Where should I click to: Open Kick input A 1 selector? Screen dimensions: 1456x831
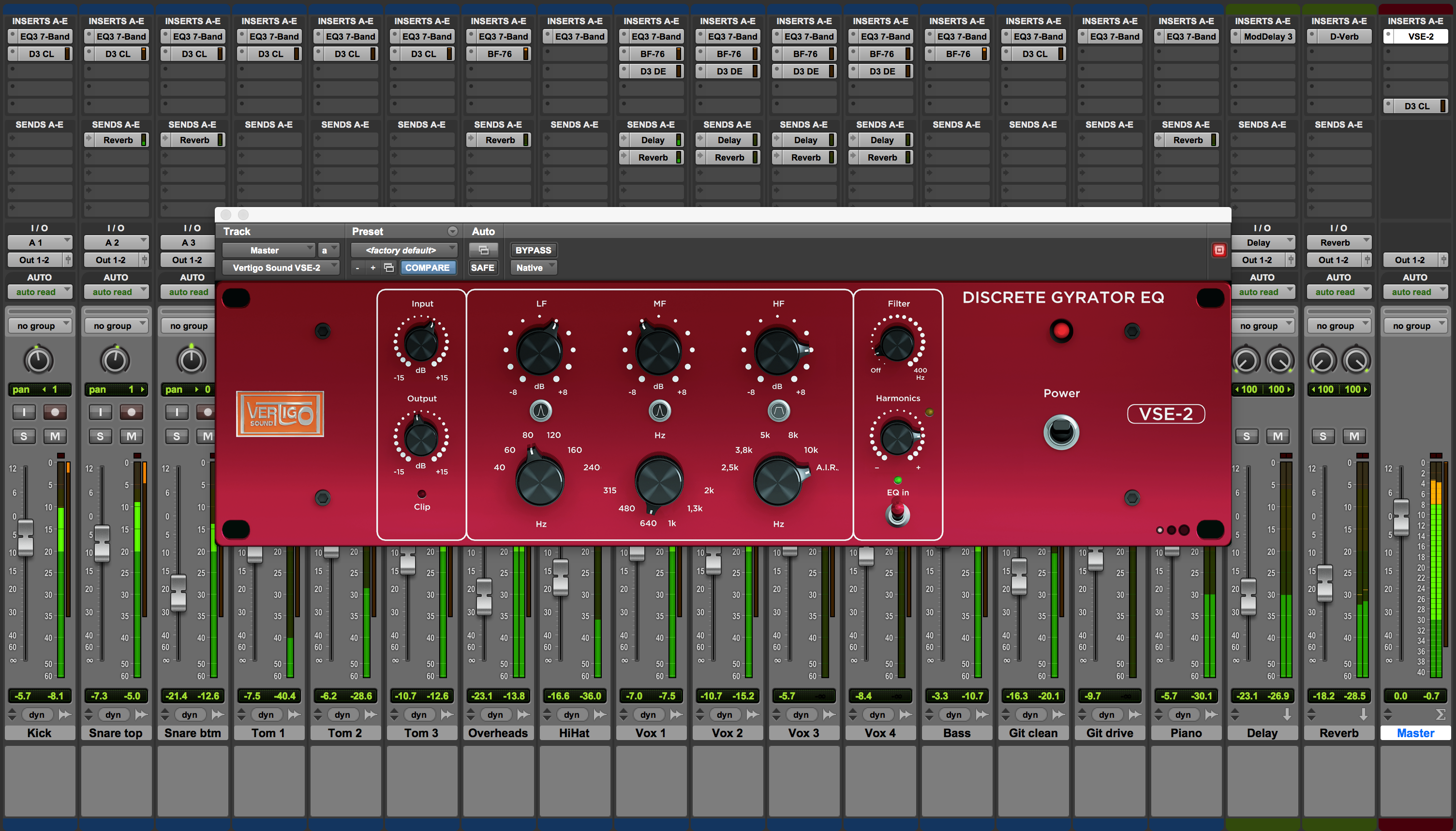(x=39, y=242)
